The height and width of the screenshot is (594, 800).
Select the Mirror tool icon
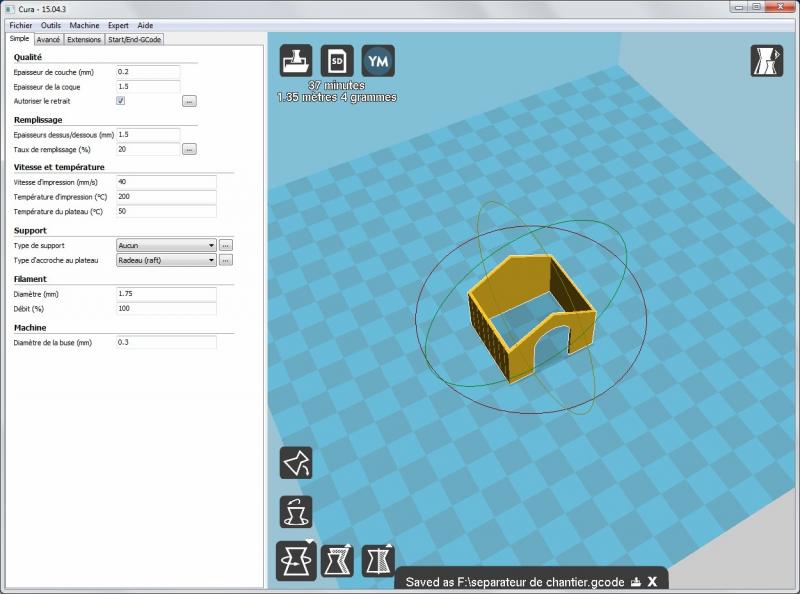coord(378,561)
